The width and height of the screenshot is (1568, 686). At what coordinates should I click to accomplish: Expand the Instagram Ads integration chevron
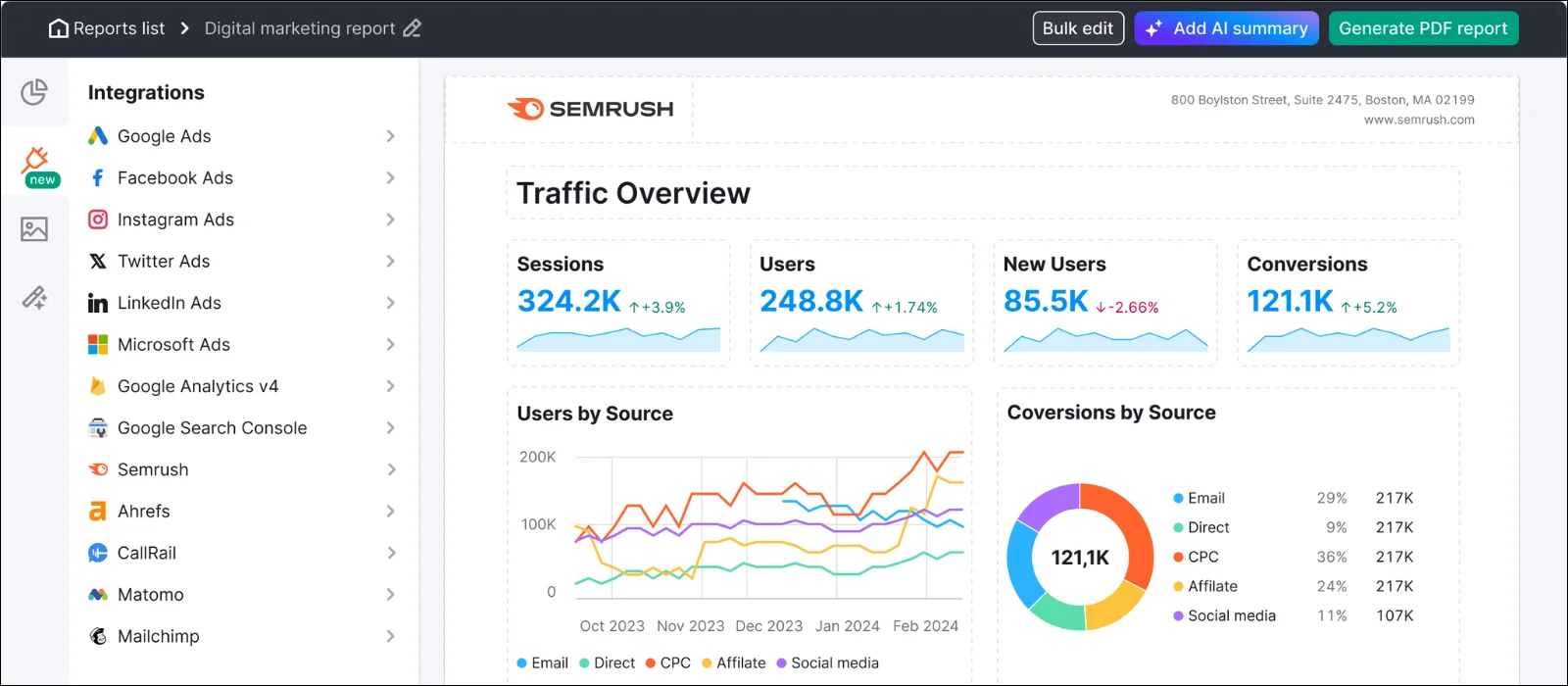click(391, 220)
